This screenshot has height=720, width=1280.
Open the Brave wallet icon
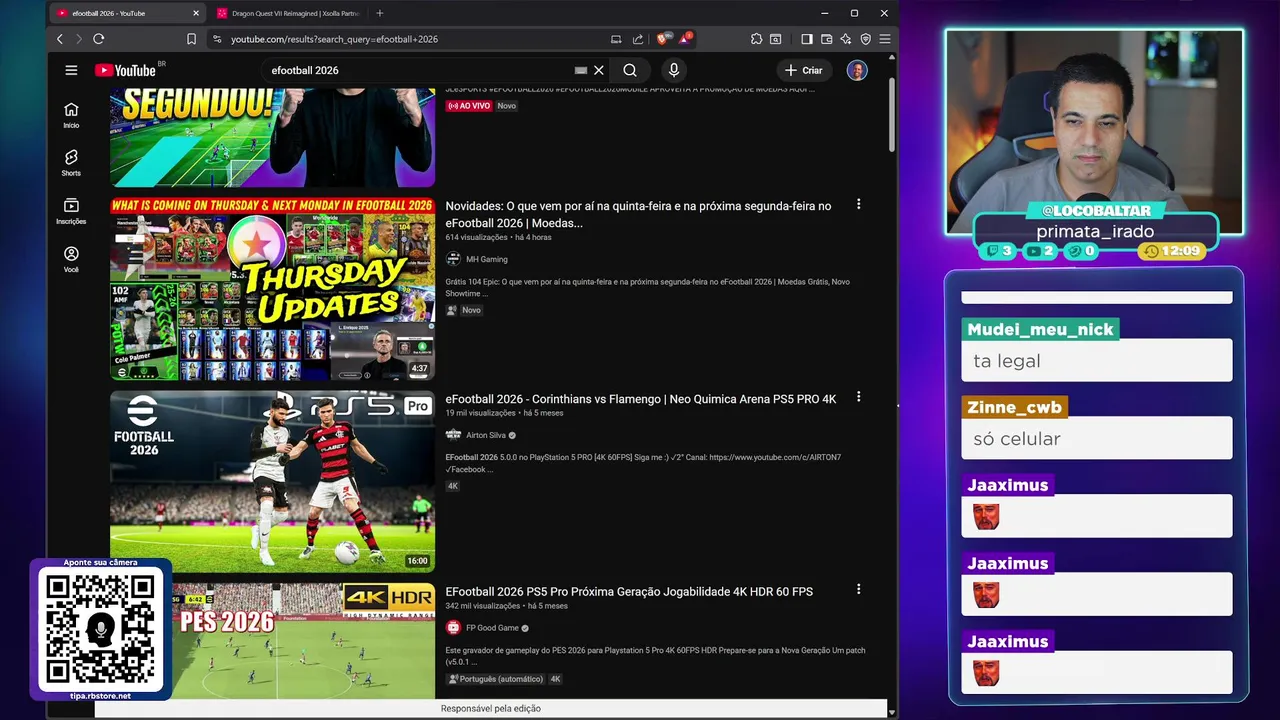[x=826, y=39]
